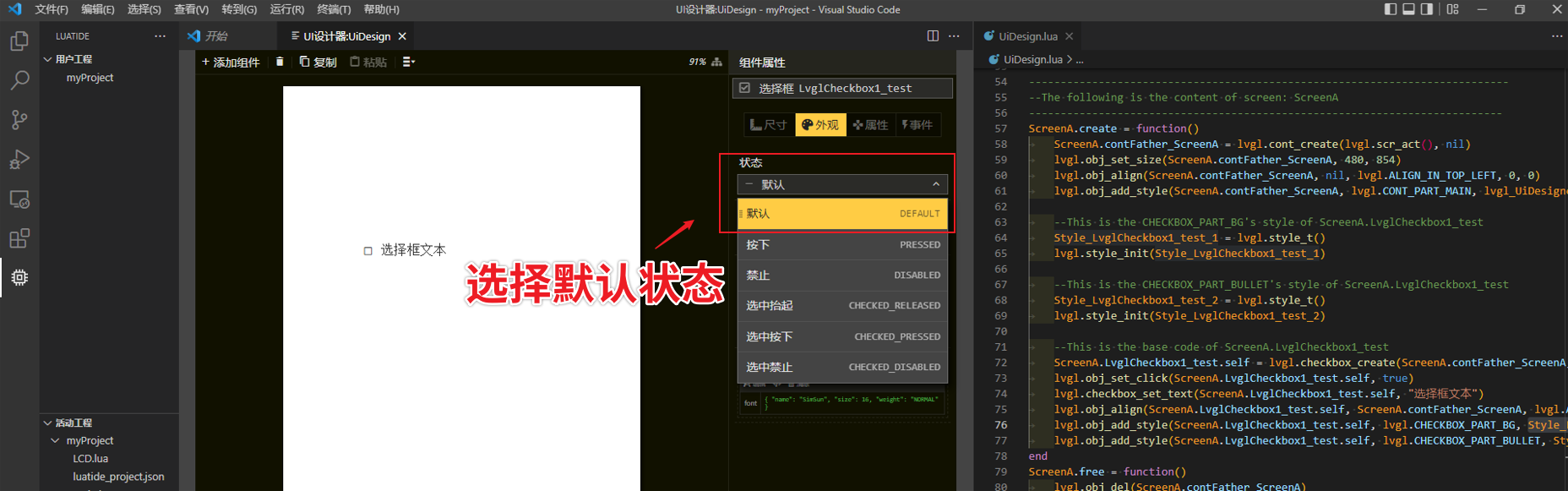Click the layer order dropdown icon in toolbar
This screenshot has width=1568, height=491.
[409, 62]
